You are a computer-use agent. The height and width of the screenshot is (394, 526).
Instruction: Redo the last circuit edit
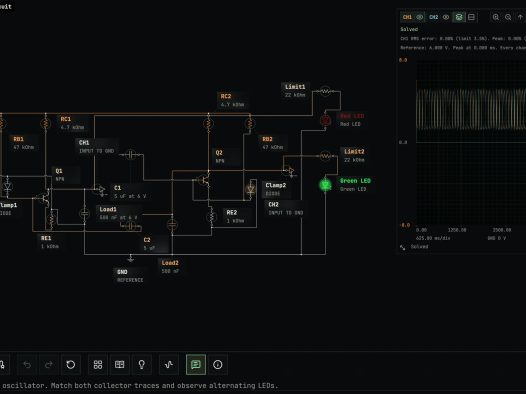[x=49, y=364]
